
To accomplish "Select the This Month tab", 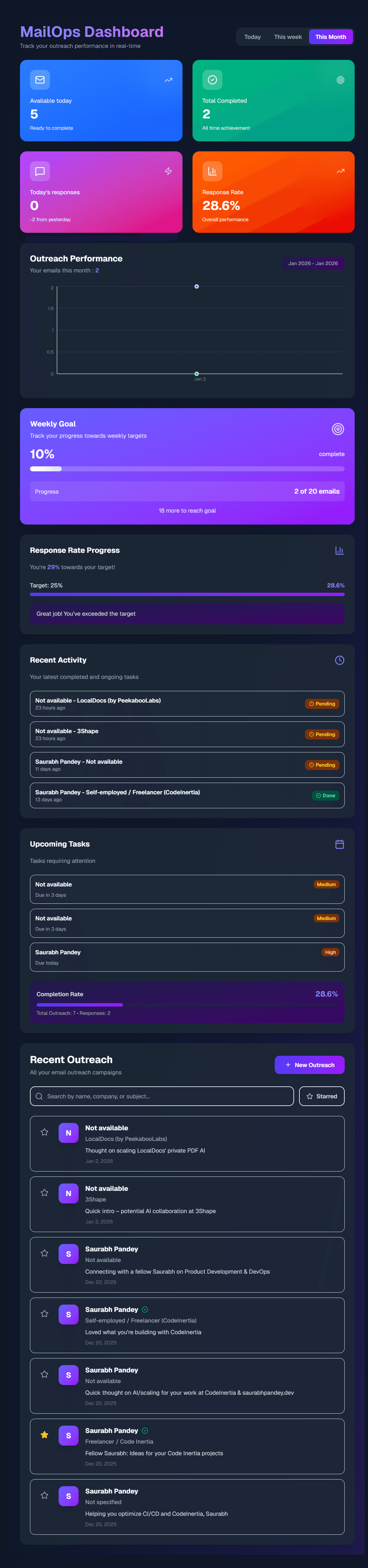I will pyautogui.click(x=330, y=37).
